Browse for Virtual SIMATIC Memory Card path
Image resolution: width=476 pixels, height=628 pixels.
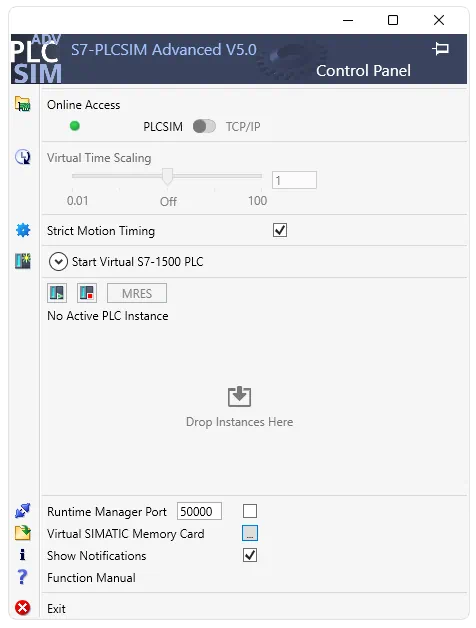coord(250,533)
